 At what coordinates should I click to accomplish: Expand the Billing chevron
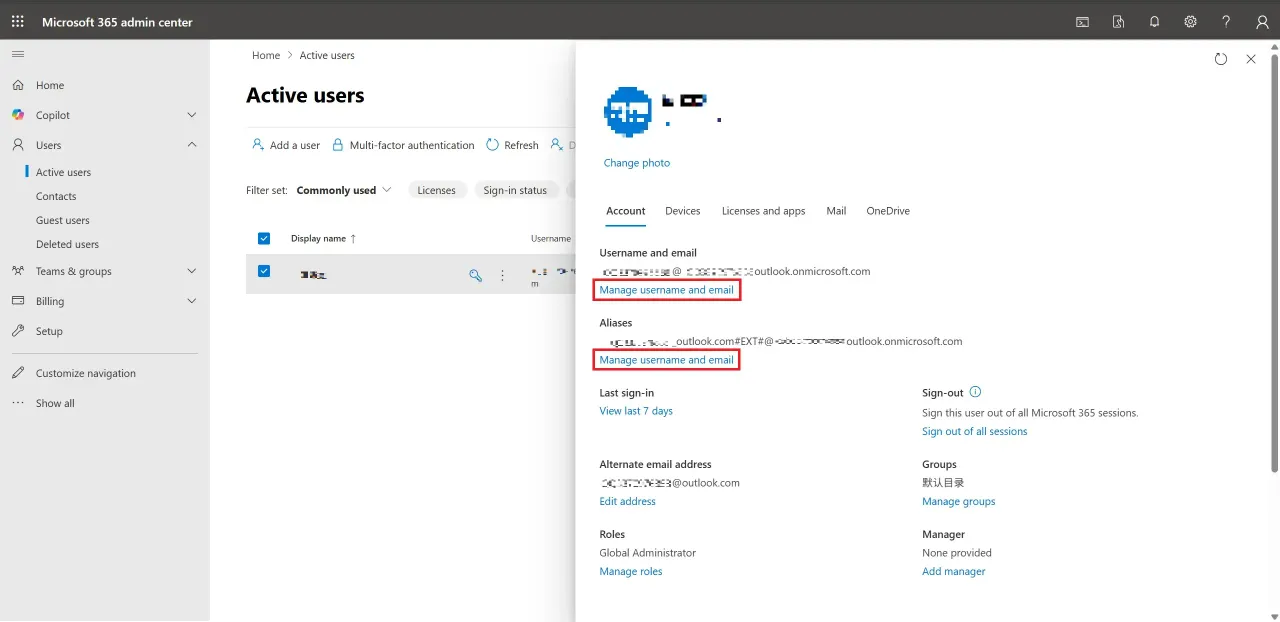click(x=192, y=301)
